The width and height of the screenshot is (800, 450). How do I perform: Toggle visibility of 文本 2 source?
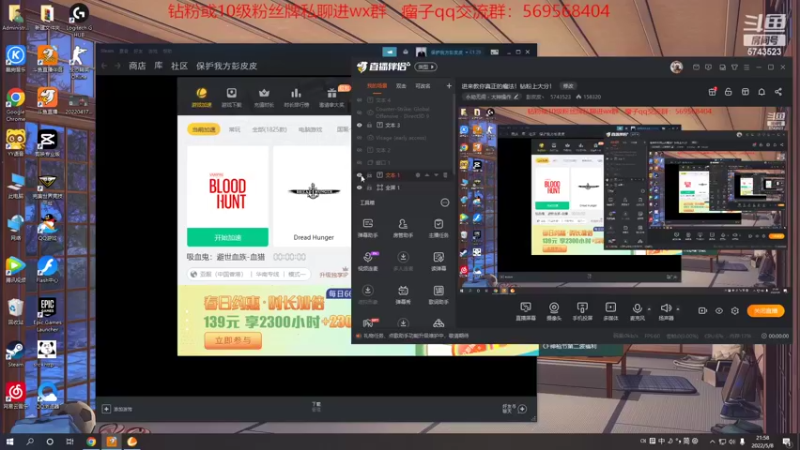pos(359,150)
